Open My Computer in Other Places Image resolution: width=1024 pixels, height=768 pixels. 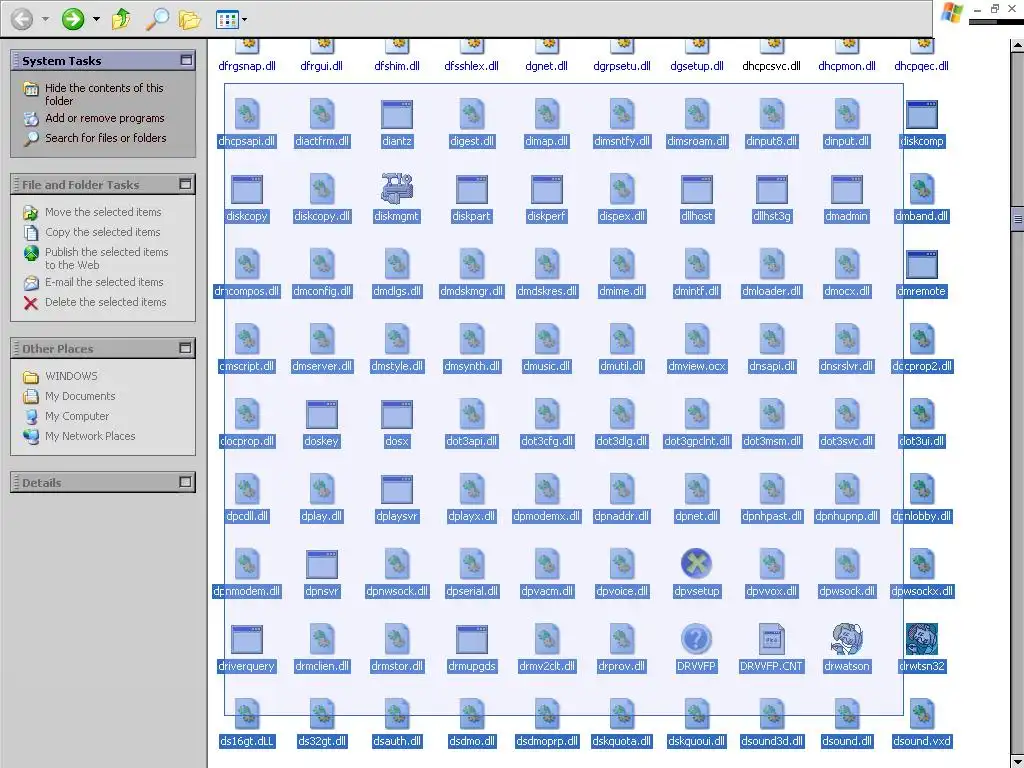(x=76, y=416)
